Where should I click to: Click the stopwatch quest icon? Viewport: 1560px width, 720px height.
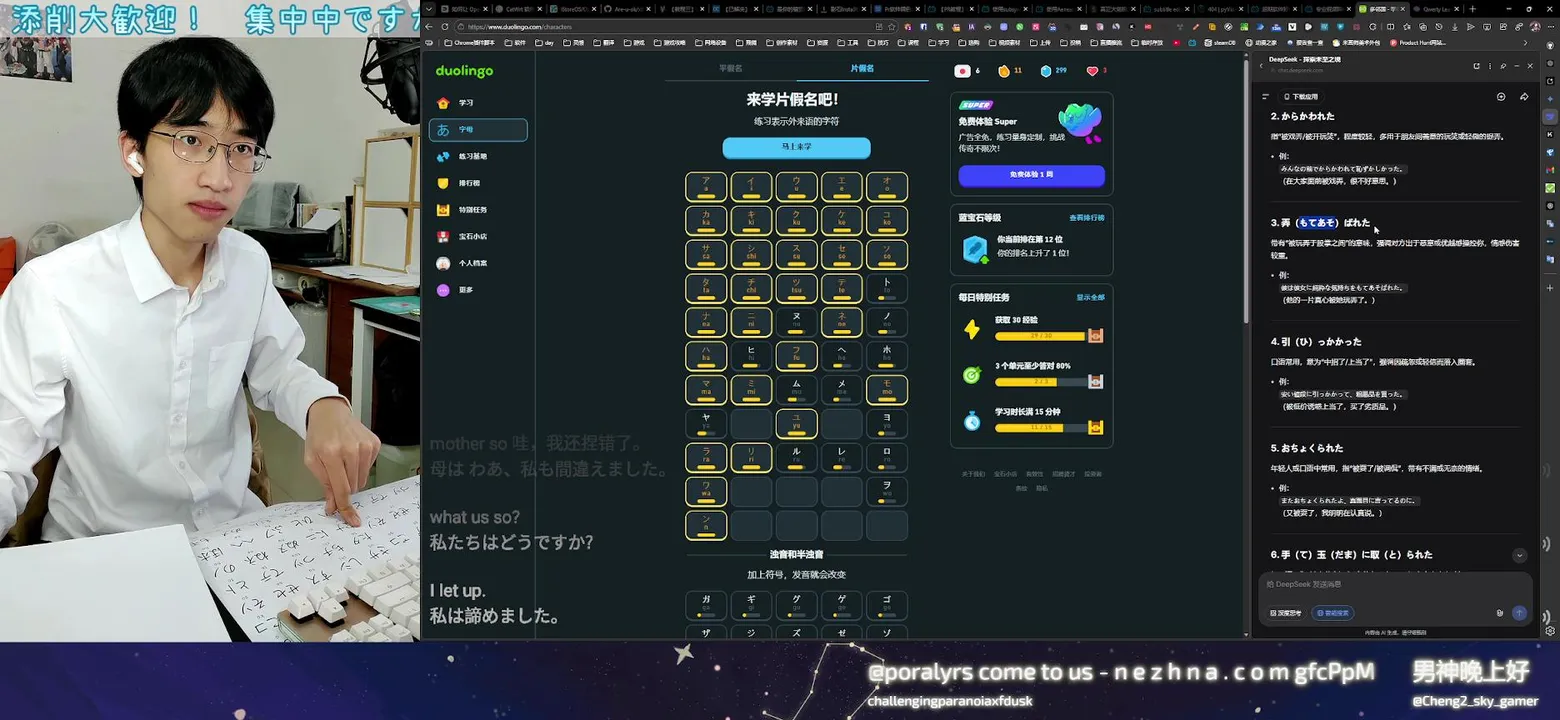(x=972, y=421)
